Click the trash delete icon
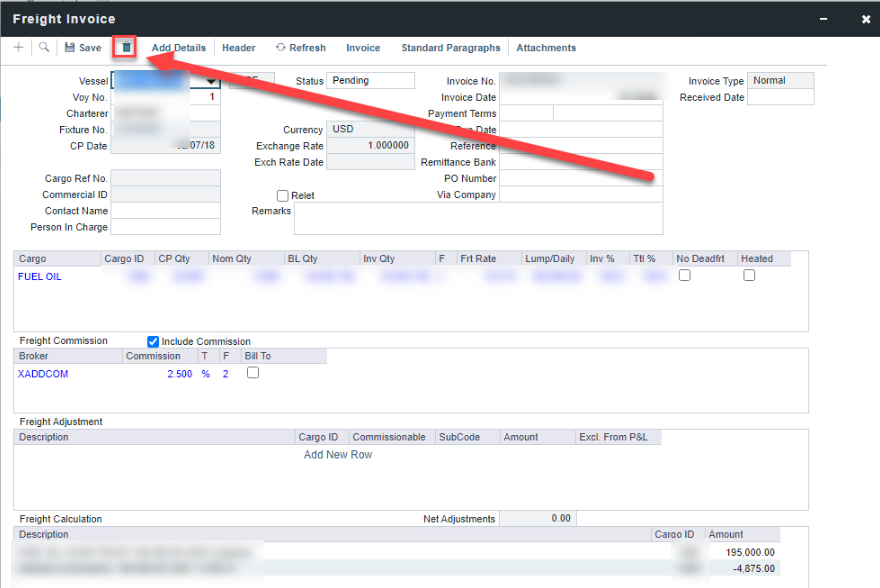 [x=126, y=47]
